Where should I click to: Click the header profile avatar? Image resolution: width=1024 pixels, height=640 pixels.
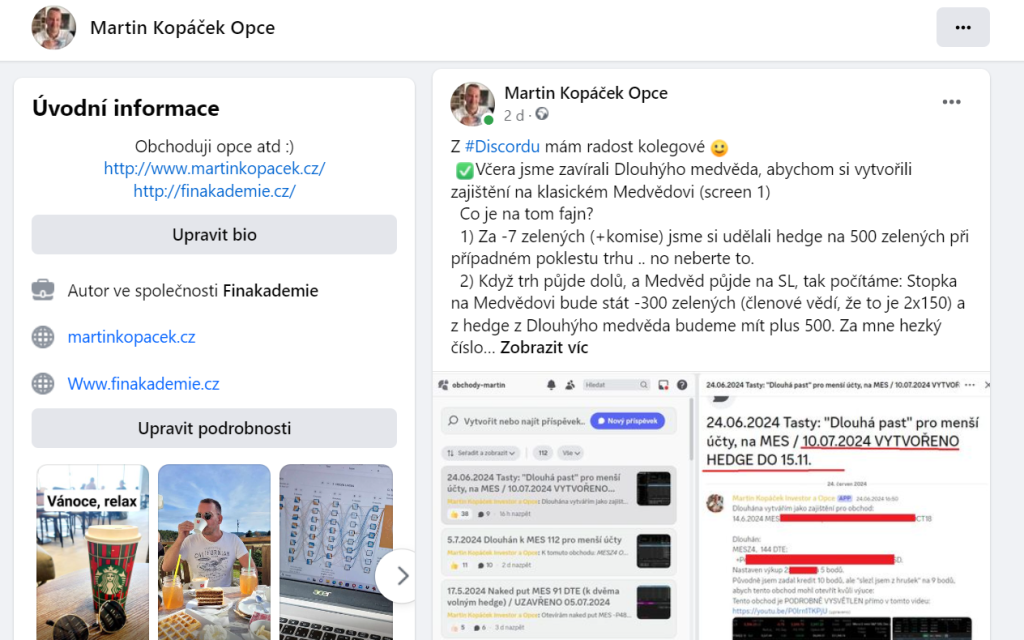point(54,27)
